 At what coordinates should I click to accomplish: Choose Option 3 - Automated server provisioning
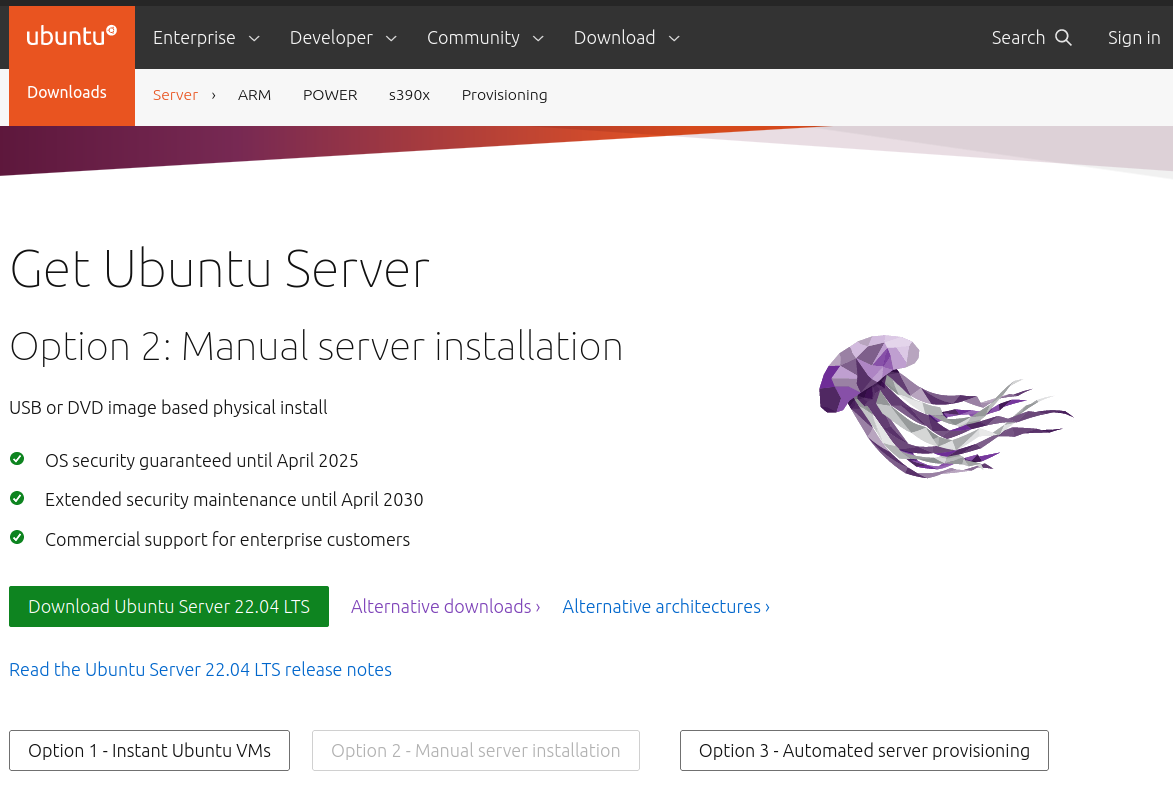(x=864, y=750)
